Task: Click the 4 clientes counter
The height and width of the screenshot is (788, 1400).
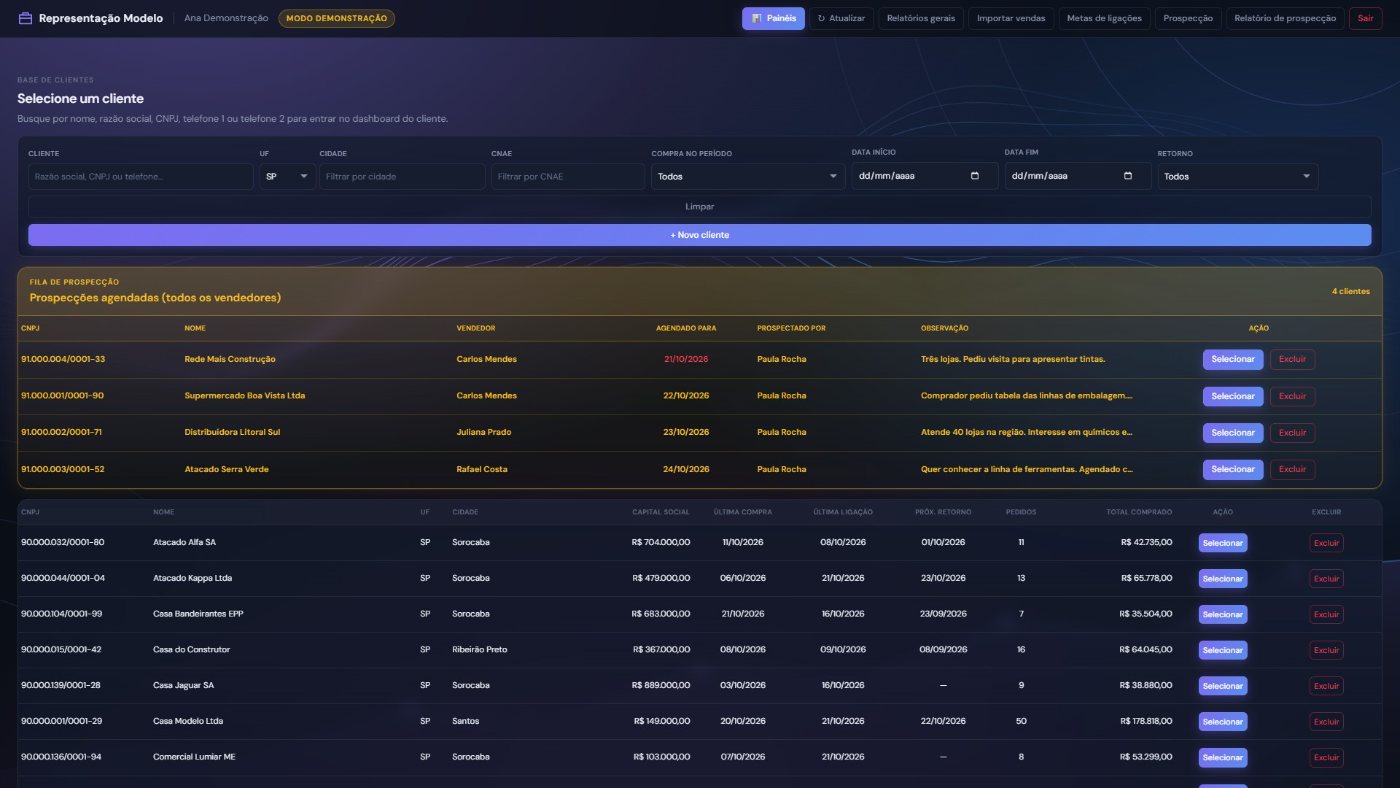Action: 1350,291
